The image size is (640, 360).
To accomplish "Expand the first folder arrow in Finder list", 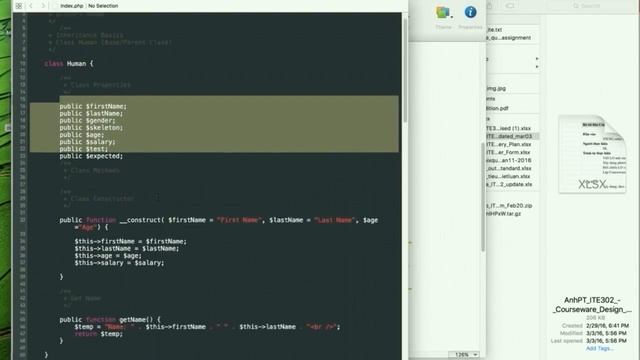I will [x=537, y=59].
